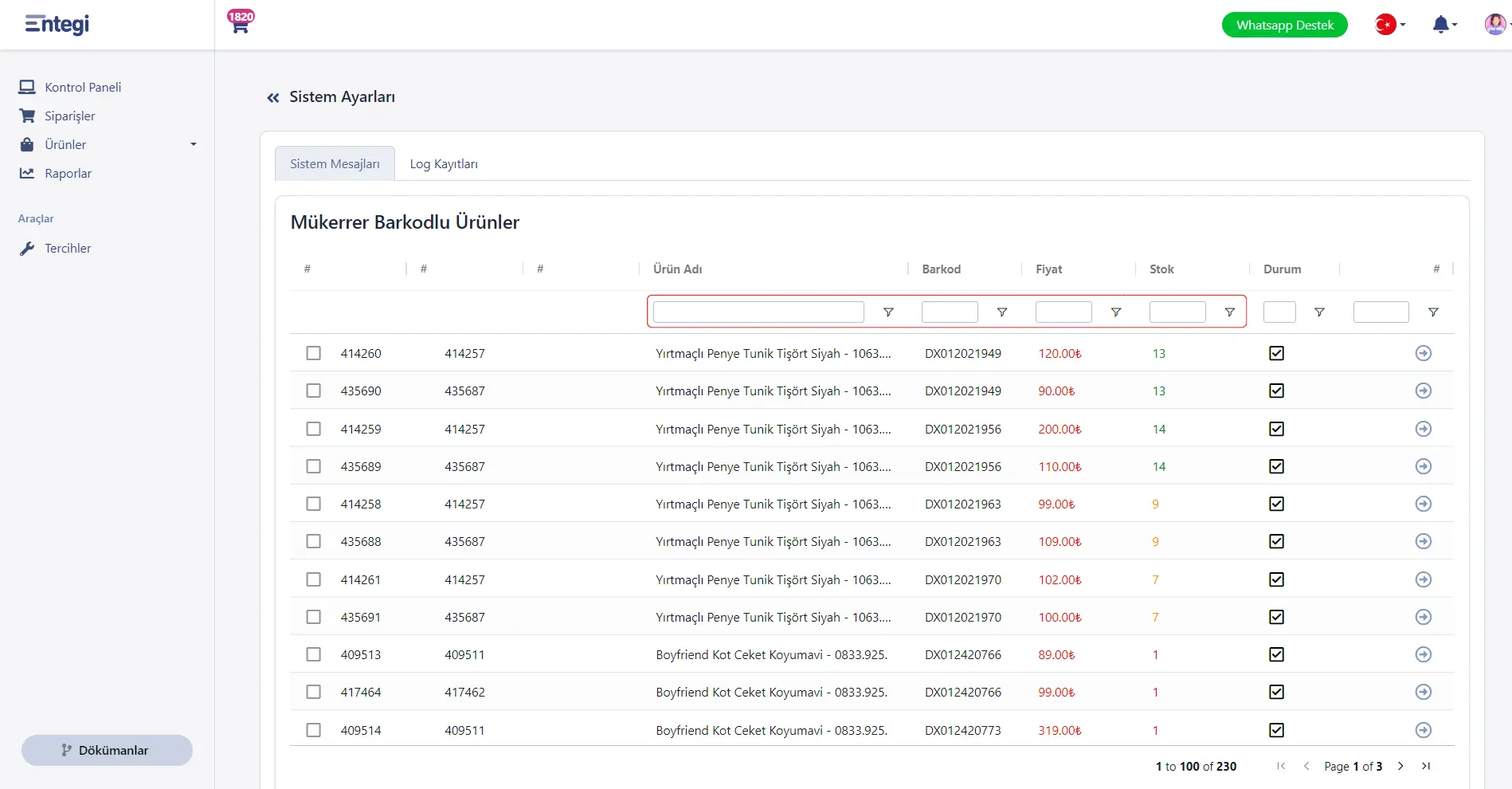
Task: Open row 409513 with the arrow circle icon
Action: [x=1424, y=654]
